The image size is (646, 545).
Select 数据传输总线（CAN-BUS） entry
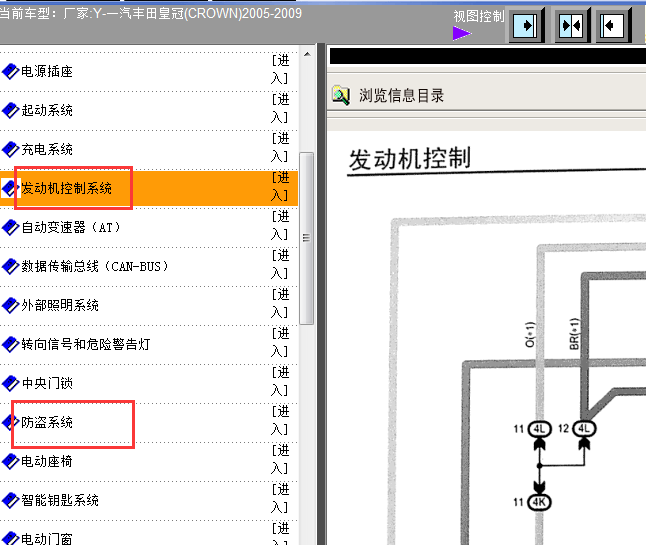[95, 266]
